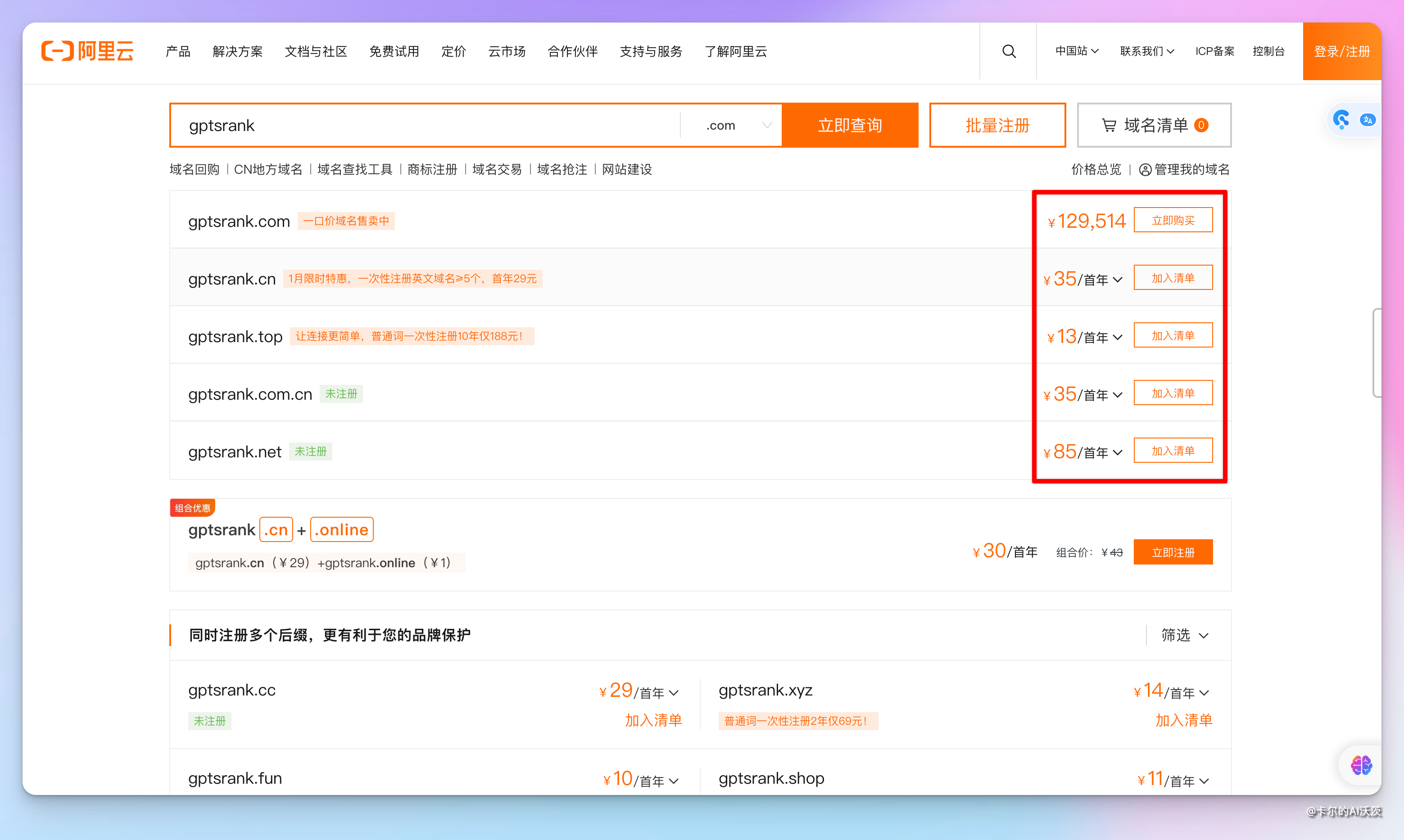Open the 文档与社区 menu
Viewport: 1404px width, 840px height.
pos(316,51)
